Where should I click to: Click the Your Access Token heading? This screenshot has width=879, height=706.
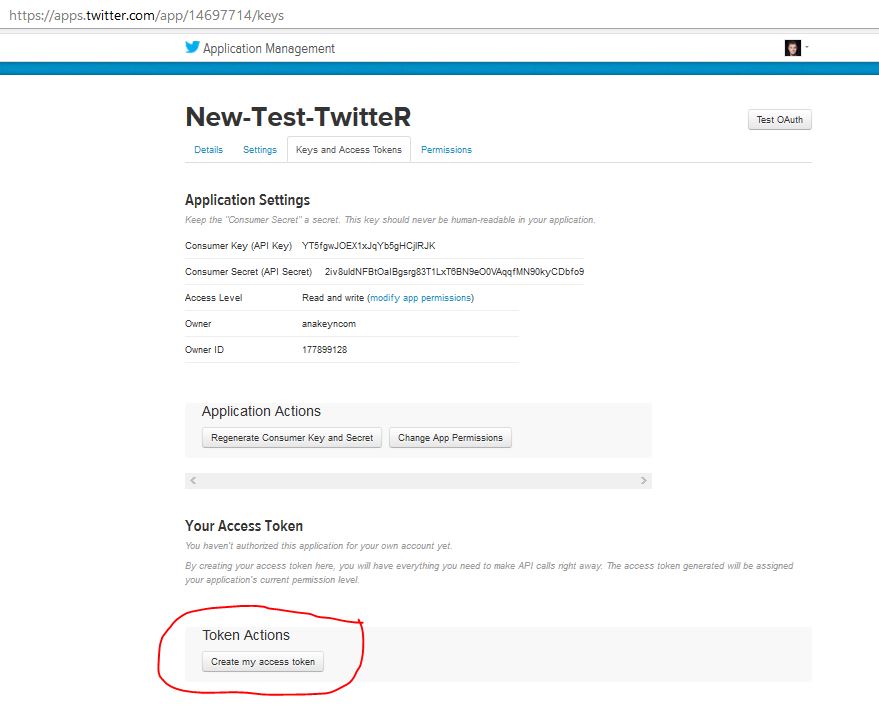(x=244, y=526)
